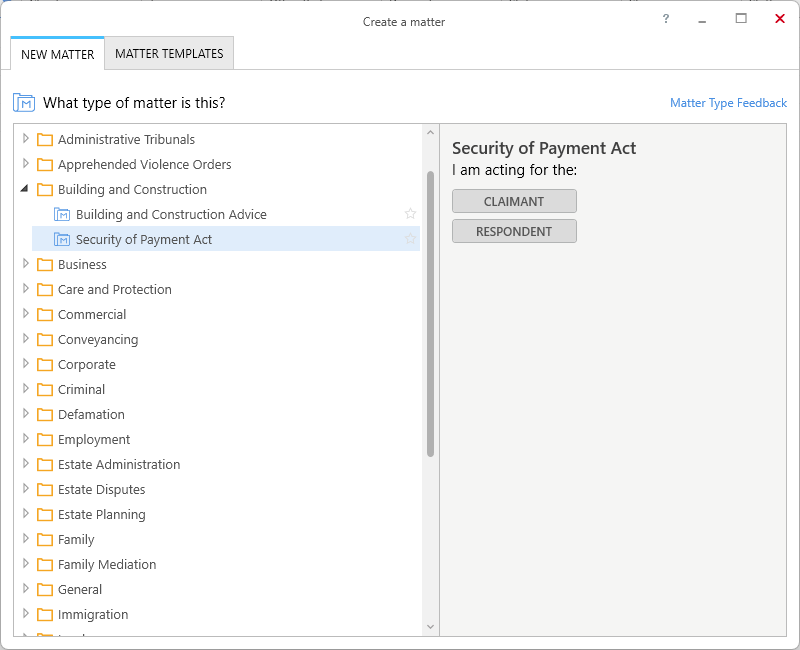This screenshot has height=650, width=800.
Task: Expand the General category arrow
Action: (26, 588)
